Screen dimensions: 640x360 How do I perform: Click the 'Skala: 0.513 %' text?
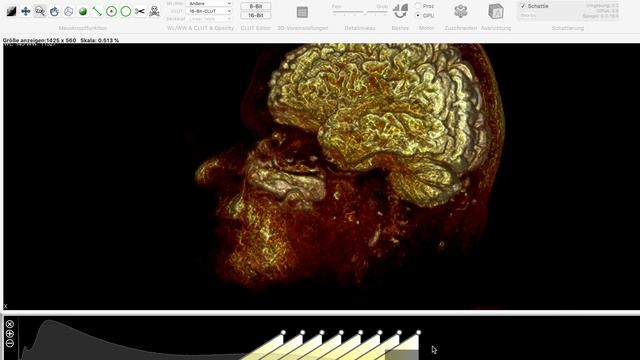click(100, 40)
